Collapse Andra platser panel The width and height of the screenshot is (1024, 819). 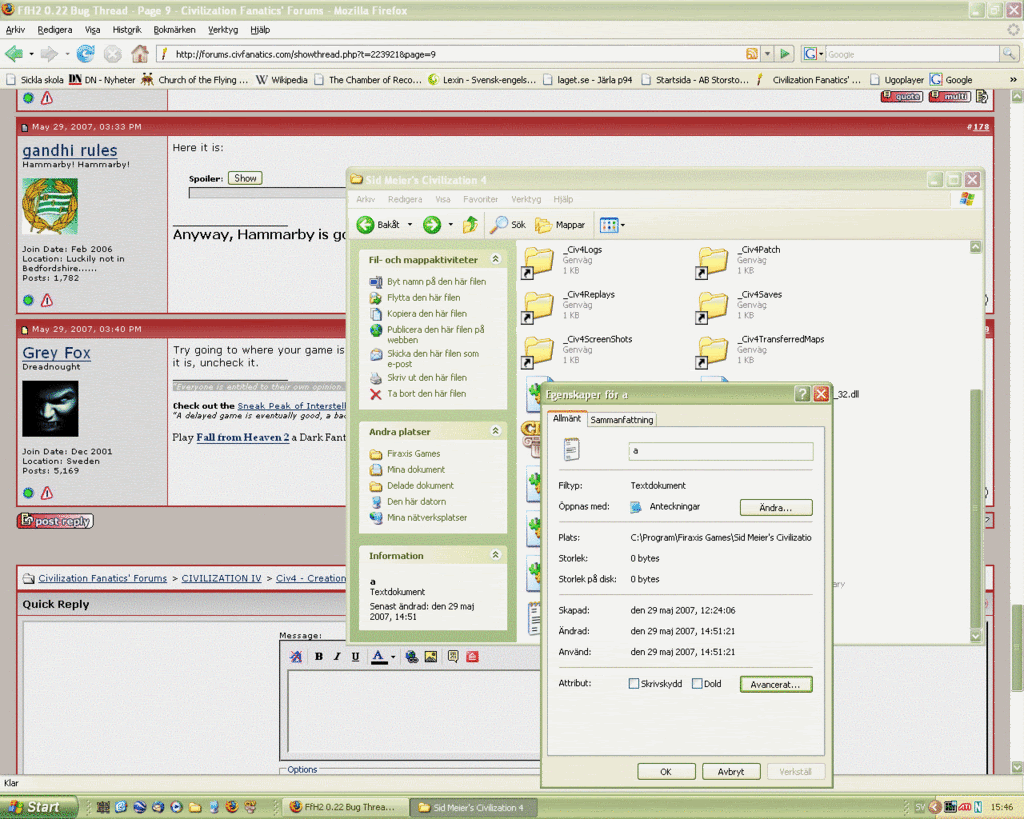point(496,431)
